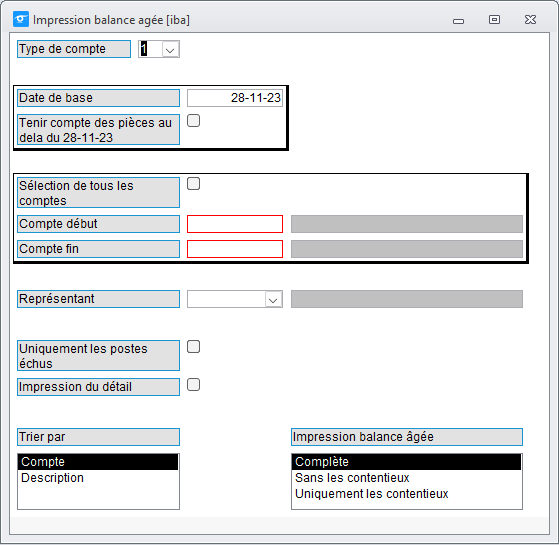Screen dimensions: 559x545
Task: Focus the Compte début input field
Action: [235, 224]
